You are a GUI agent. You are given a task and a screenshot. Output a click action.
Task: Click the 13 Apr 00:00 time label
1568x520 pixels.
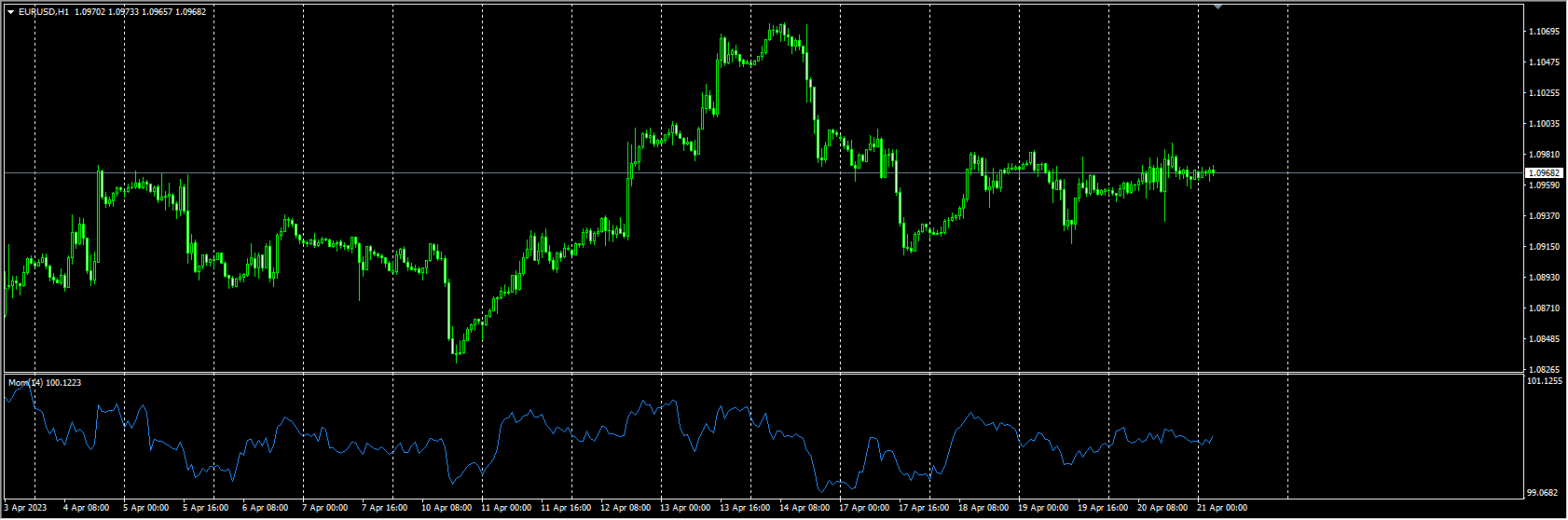pos(684,508)
